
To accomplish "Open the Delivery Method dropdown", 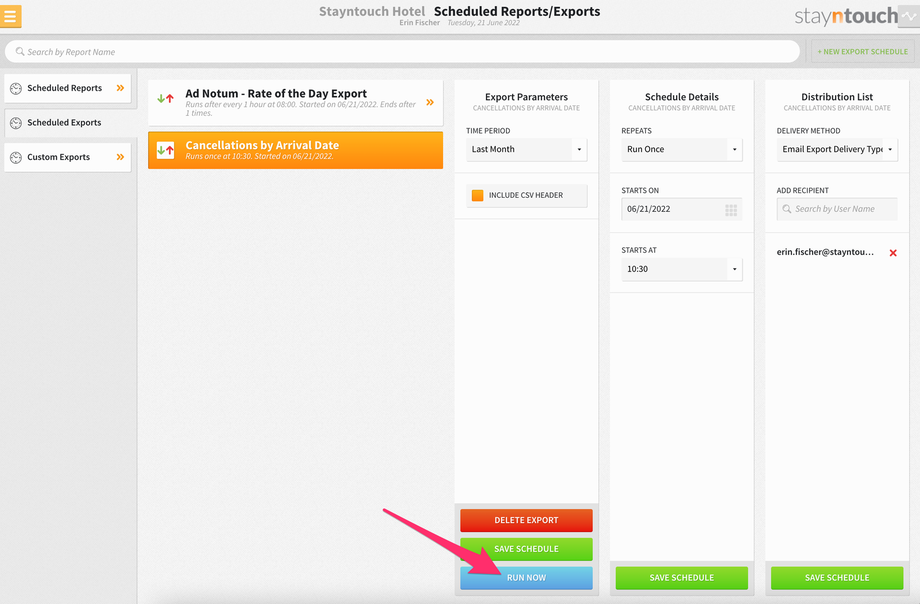I will coord(837,150).
